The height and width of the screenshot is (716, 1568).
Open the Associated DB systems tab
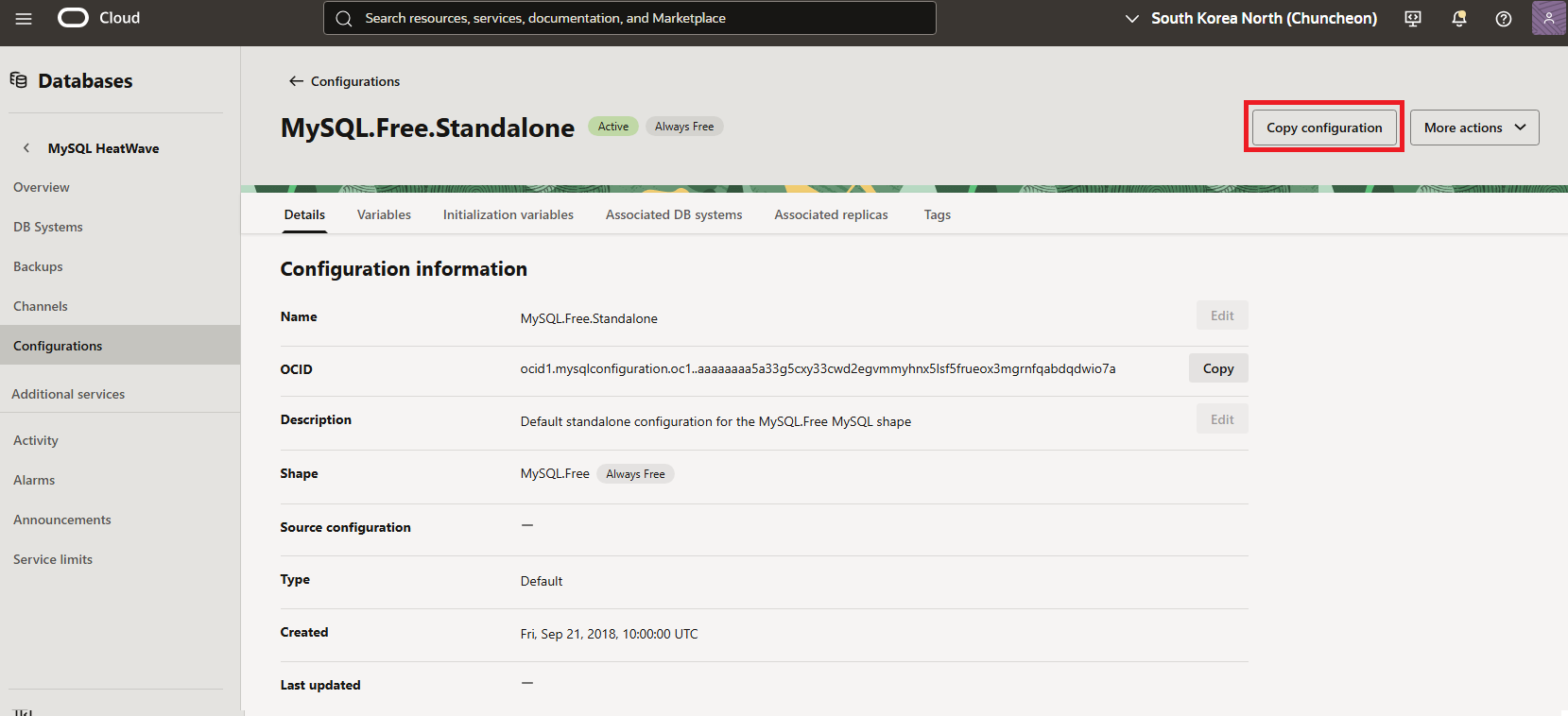tap(674, 214)
